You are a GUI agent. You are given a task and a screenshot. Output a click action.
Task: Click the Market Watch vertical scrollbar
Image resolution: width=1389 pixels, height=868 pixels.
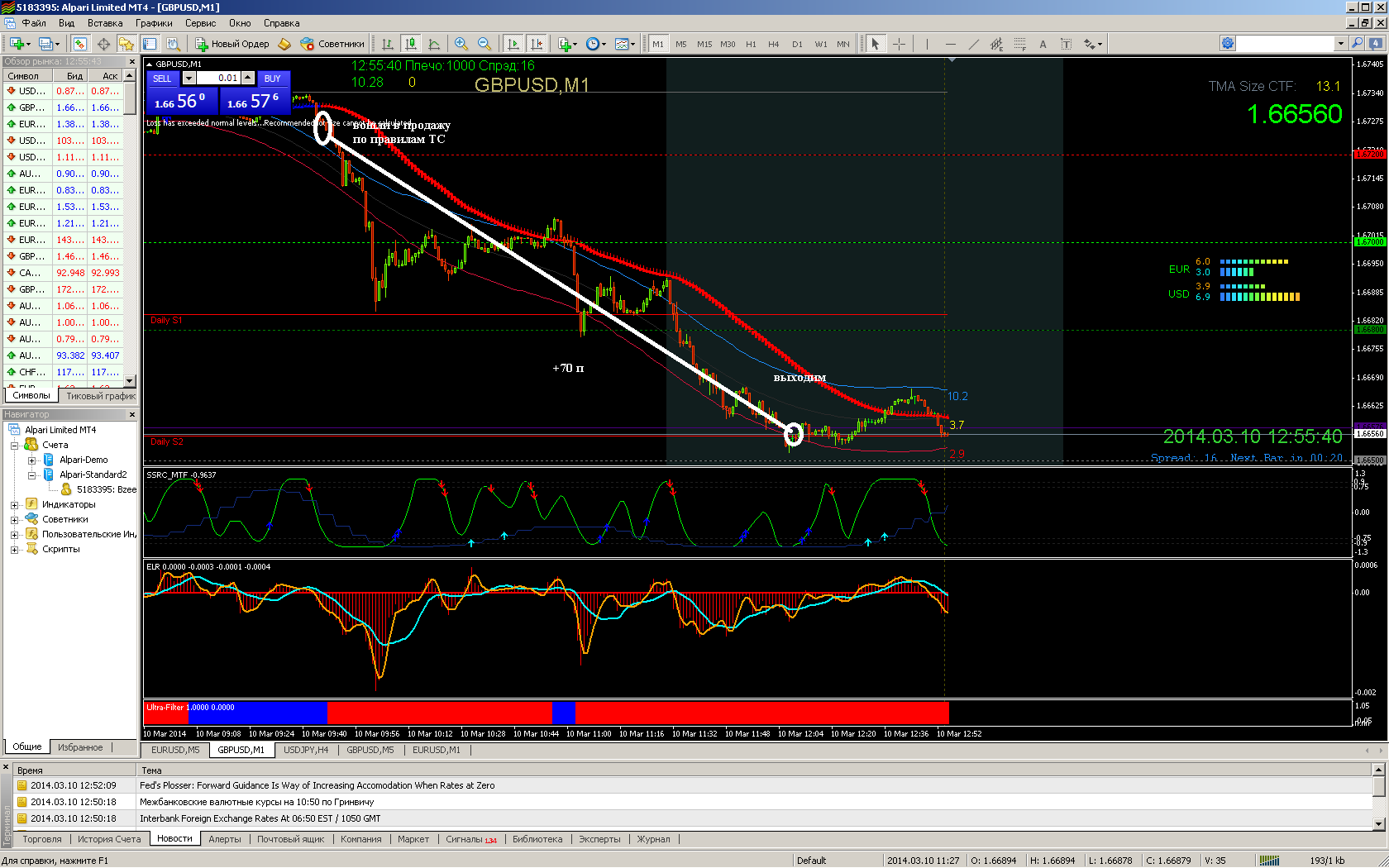tap(130, 227)
